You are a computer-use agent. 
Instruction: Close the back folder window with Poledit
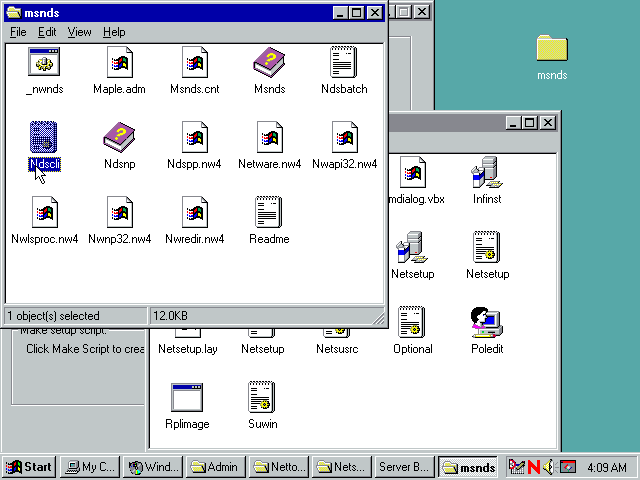click(x=548, y=122)
